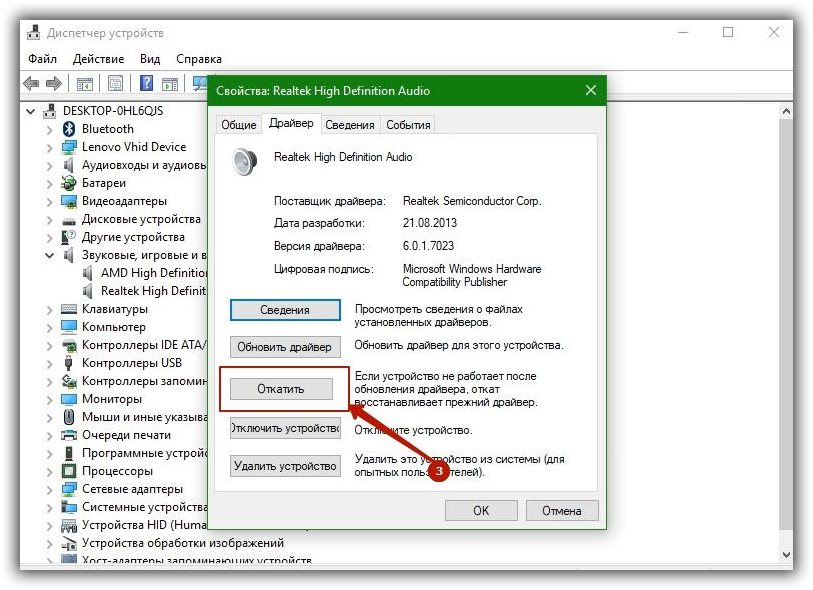Click the Realtek Semiconductor Corp. provider text

coord(472,201)
